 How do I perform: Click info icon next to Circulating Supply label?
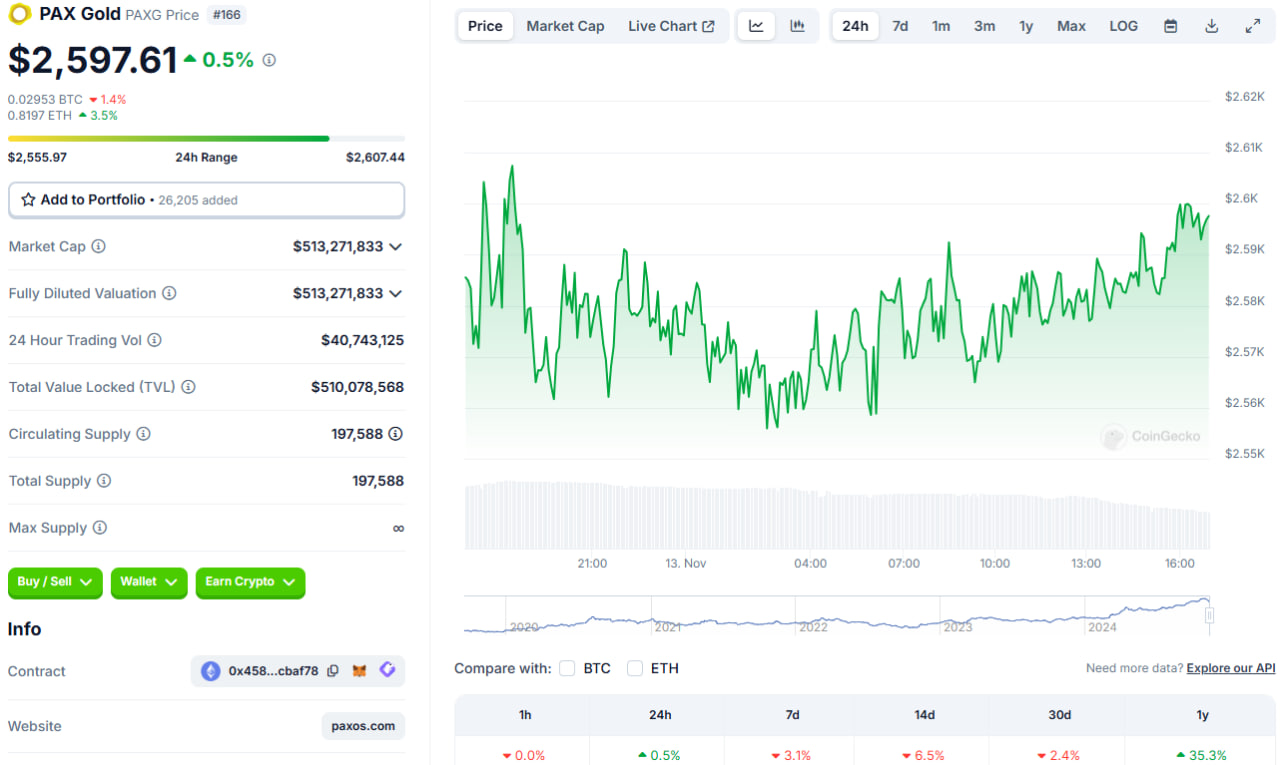point(143,434)
